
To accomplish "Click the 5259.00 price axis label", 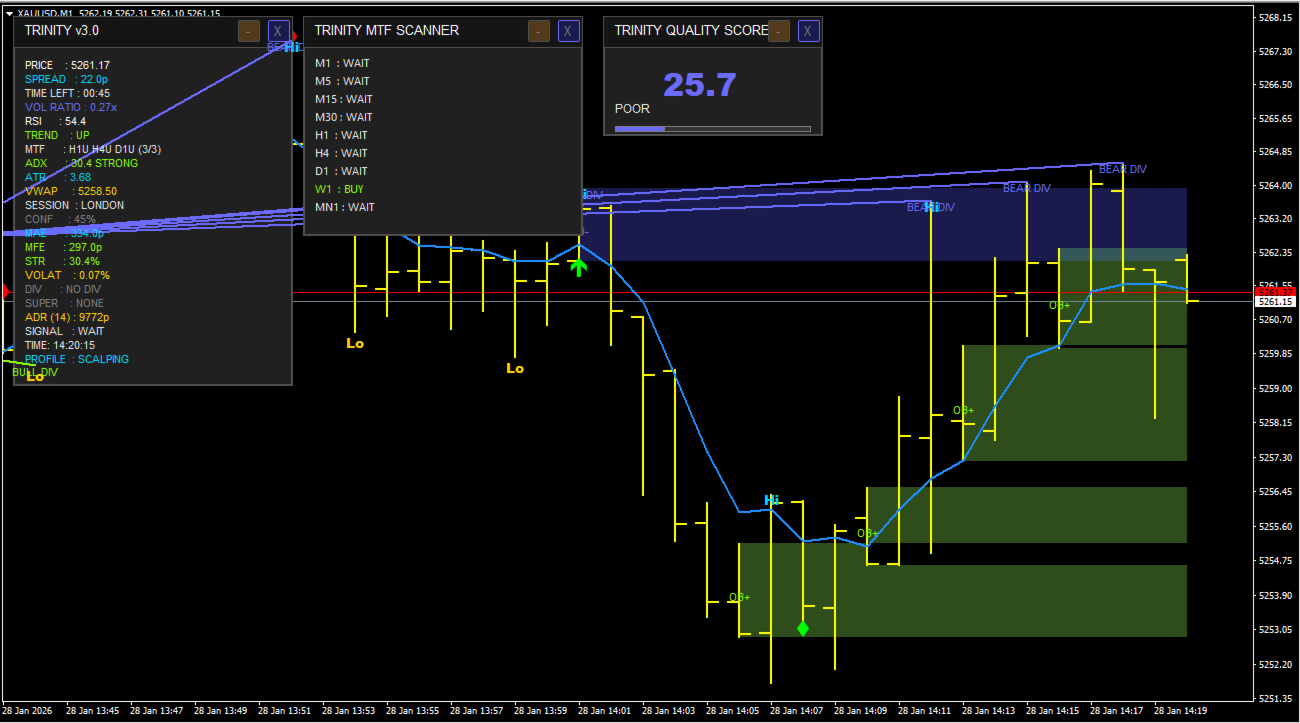I will pyautogui.click(x=1276, y=389).
